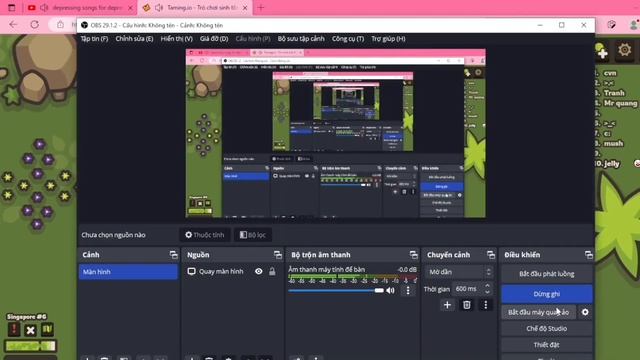Open the Công cụ (T) menu

point(348,39)
